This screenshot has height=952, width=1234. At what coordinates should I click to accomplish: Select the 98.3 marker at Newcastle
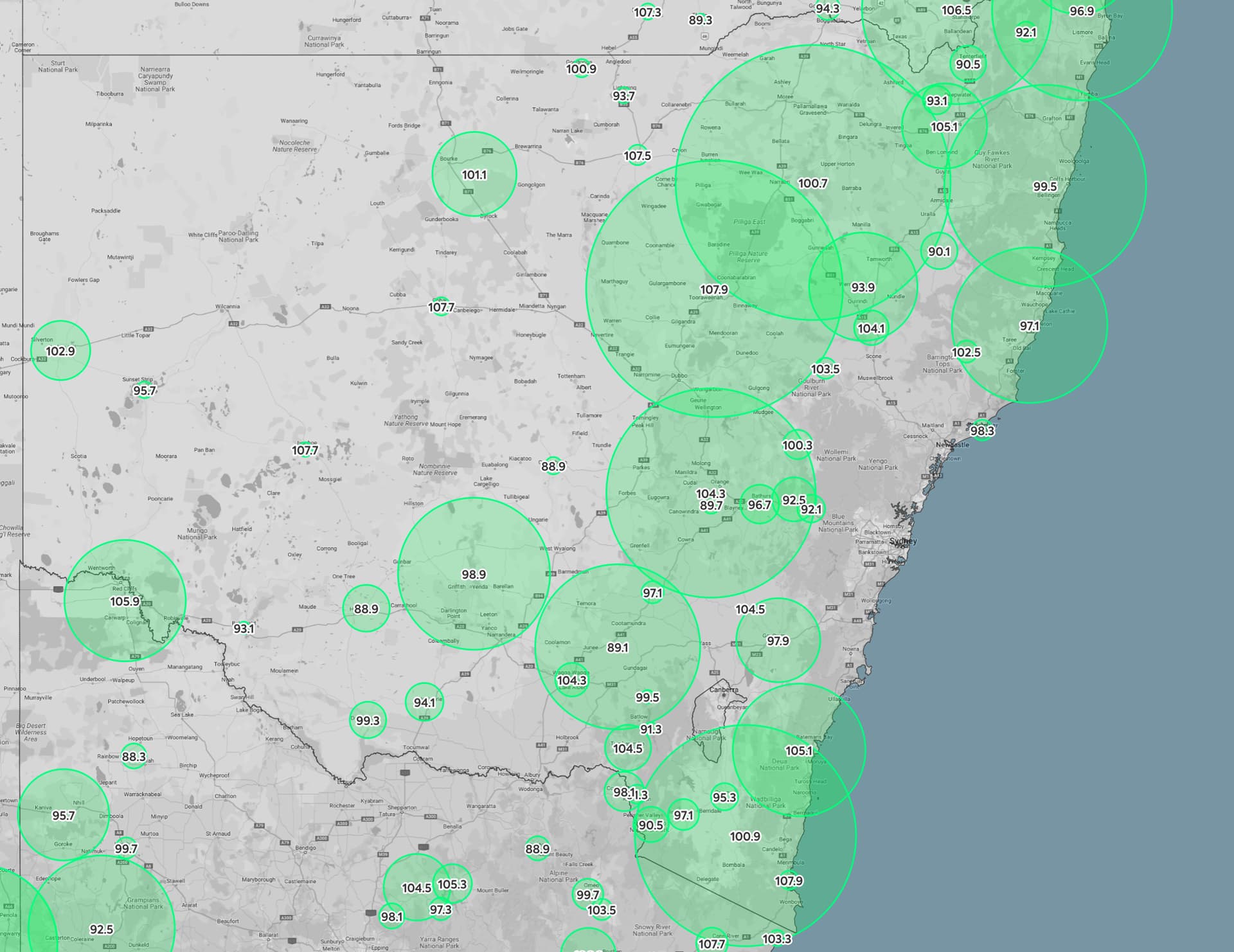982,431
